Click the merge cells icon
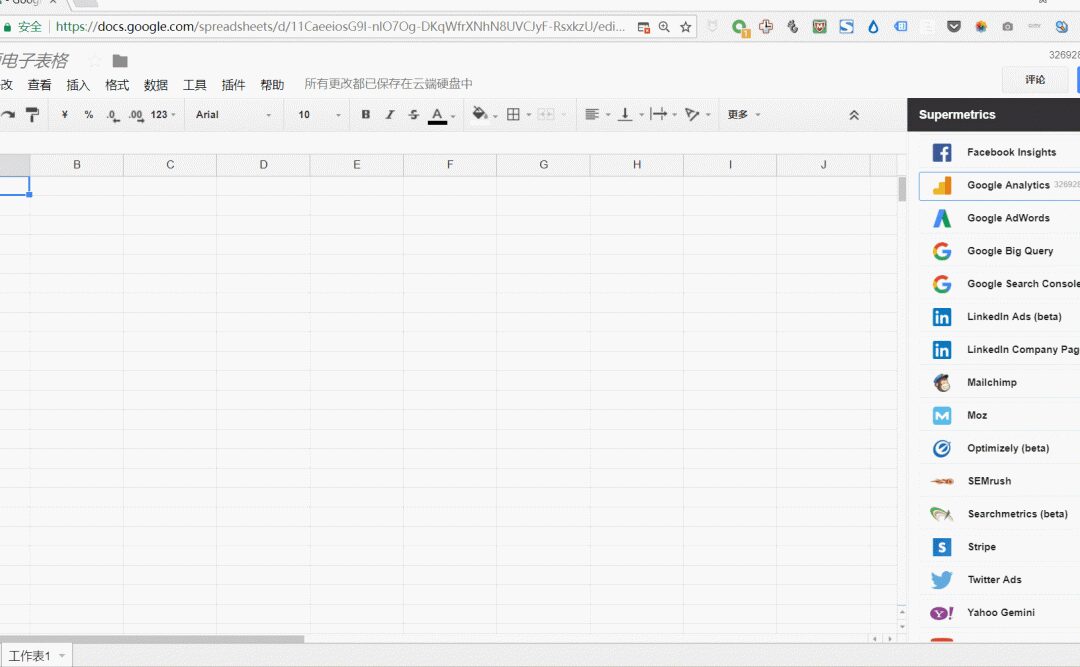 pyautogui.click(x=546, y=114)
